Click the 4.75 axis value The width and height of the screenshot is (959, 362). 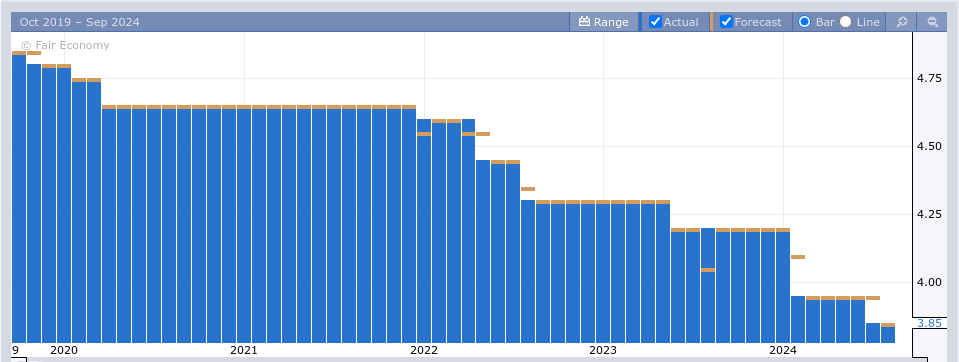point(929,78)
